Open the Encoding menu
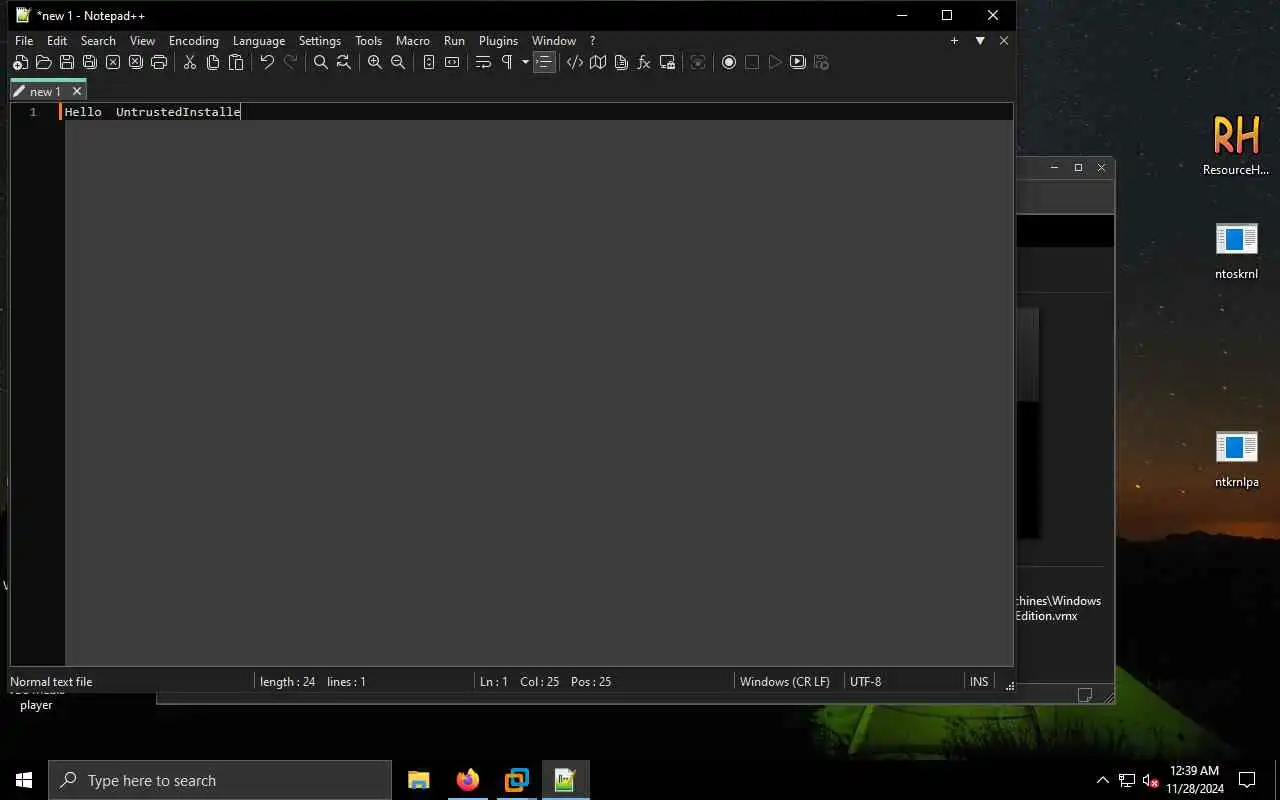 pyautogui.click(x=193, y=41)
